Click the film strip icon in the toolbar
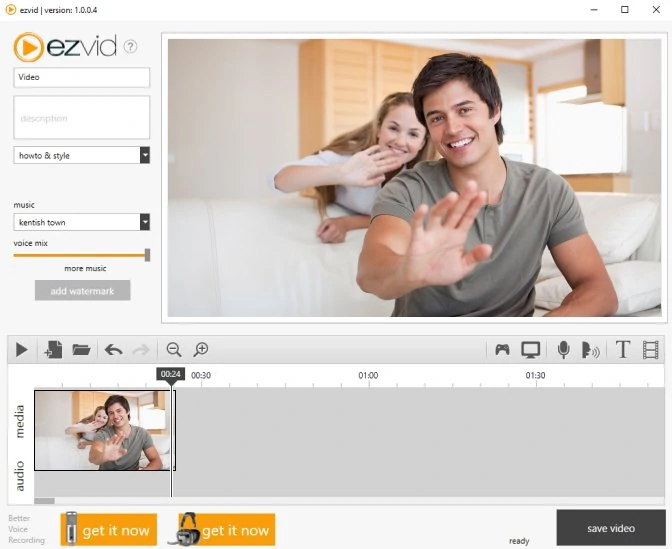 coord(651,350)
